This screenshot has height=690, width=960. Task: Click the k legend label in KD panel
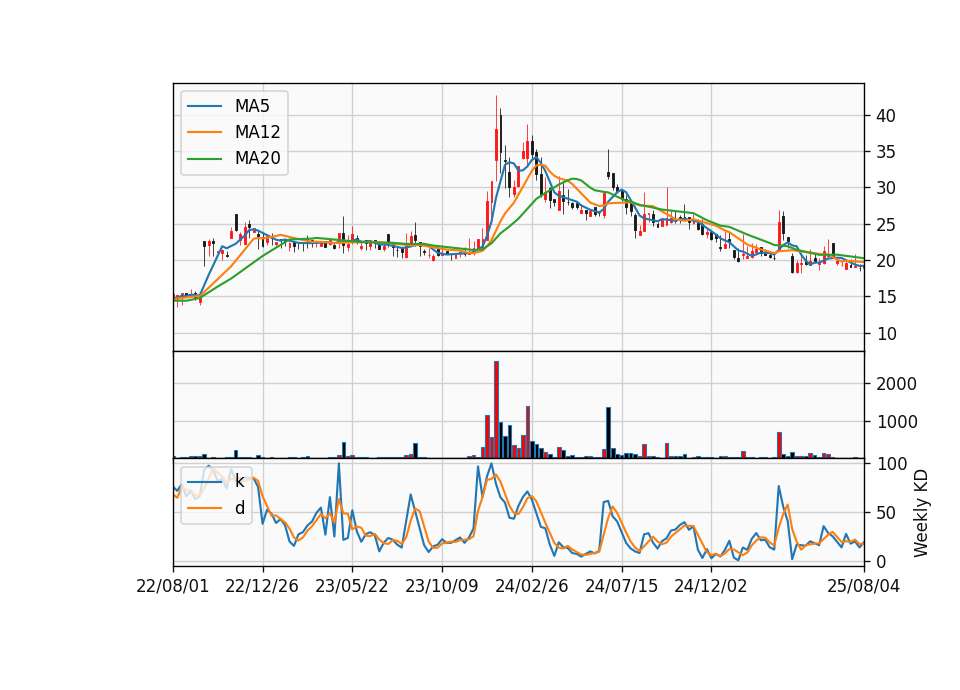tap(239, 481)
